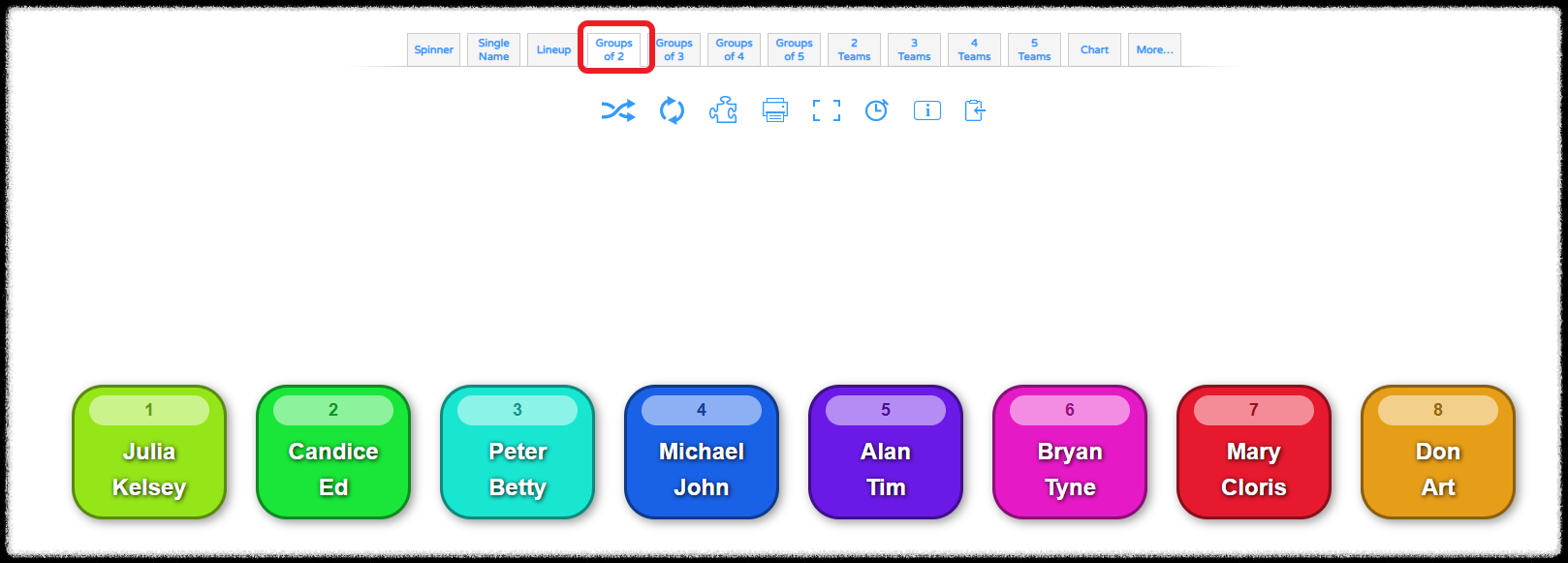Click the shuffle icon
The width and height of the screenshot is (1568, 563).
coord(618,110)
